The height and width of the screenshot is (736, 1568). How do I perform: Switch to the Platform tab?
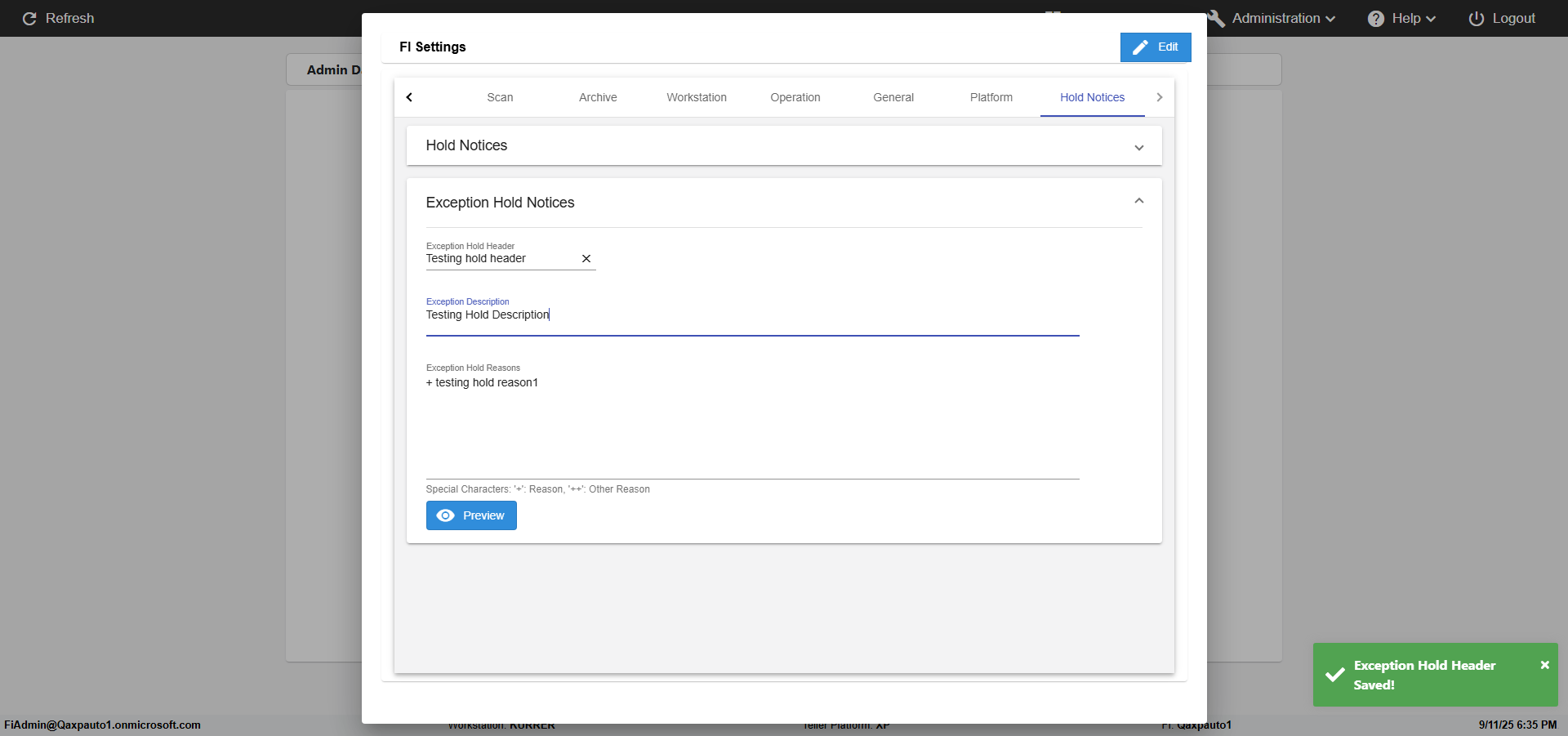[991, 97]
